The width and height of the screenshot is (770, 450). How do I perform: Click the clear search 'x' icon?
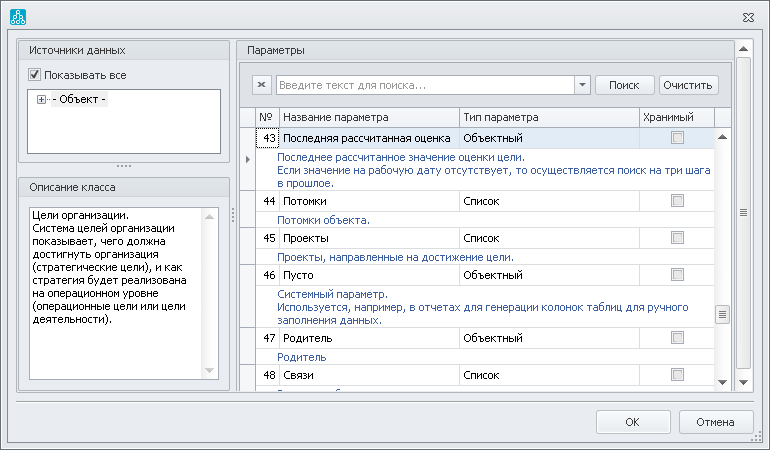click(262, 85)
